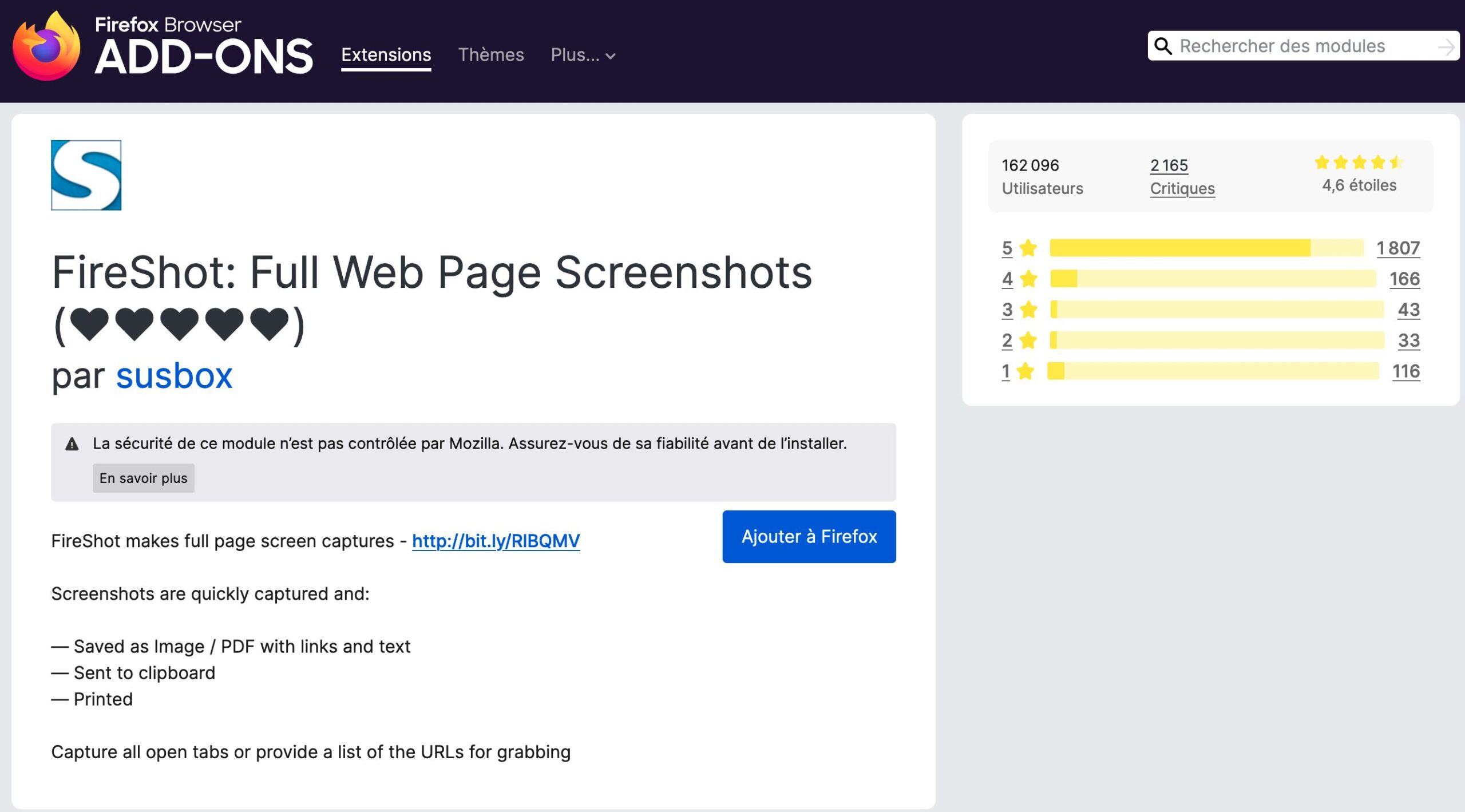Click the 2-star rating bar

coord(1217,341)
